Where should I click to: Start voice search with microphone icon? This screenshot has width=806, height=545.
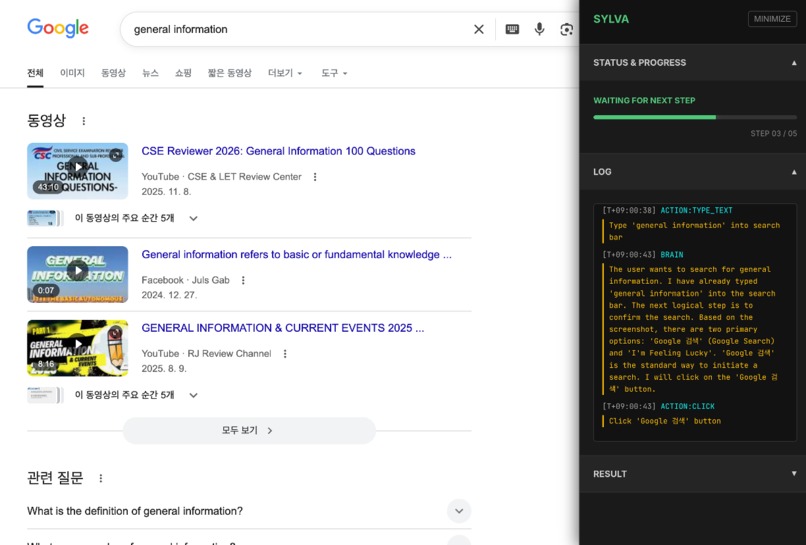[539, 29]
